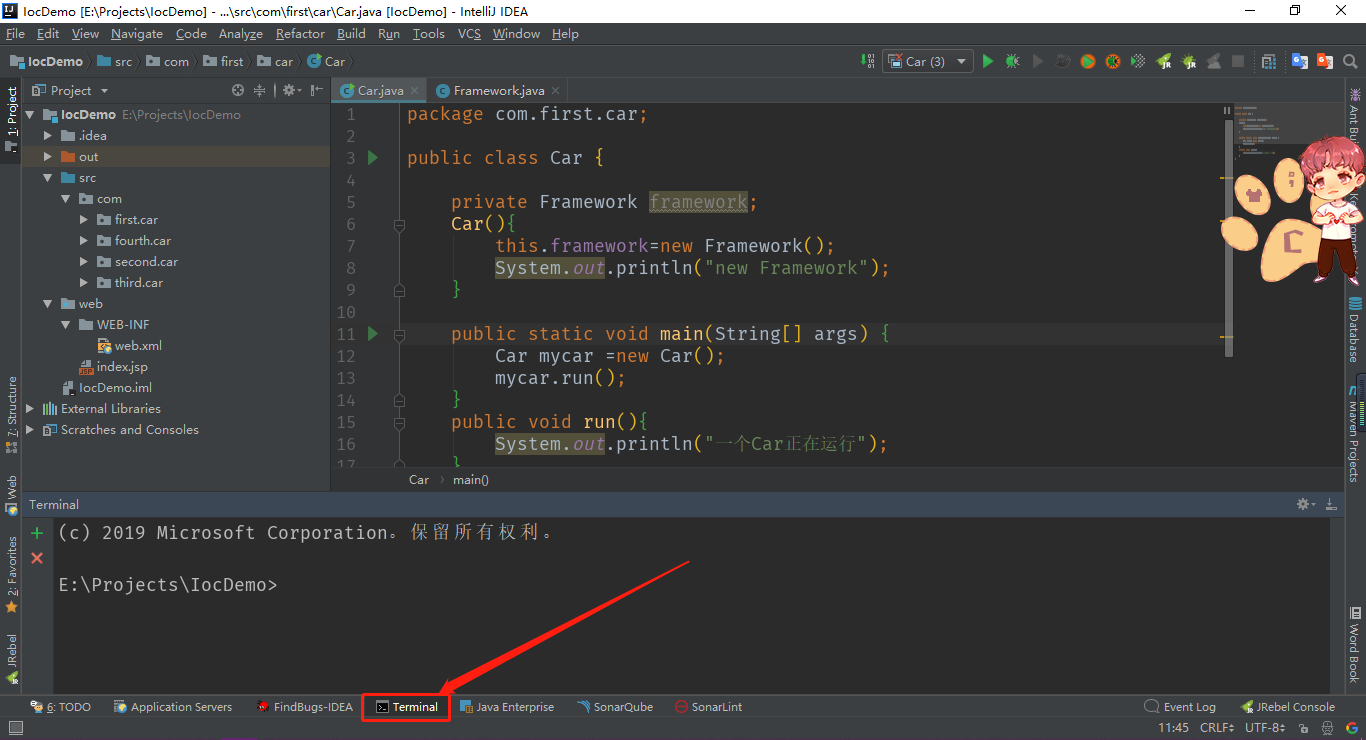Open Project Structure icon in toolbar

click(1268, 61)
